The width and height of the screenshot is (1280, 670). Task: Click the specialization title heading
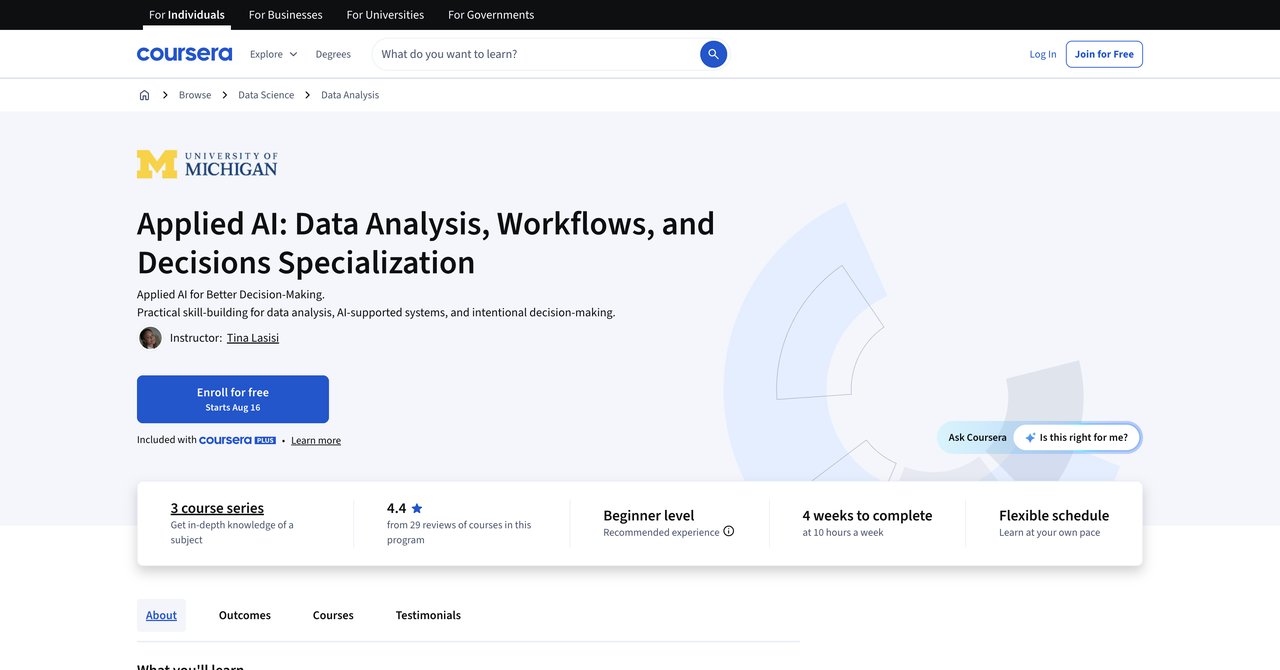tap(426, 242)
